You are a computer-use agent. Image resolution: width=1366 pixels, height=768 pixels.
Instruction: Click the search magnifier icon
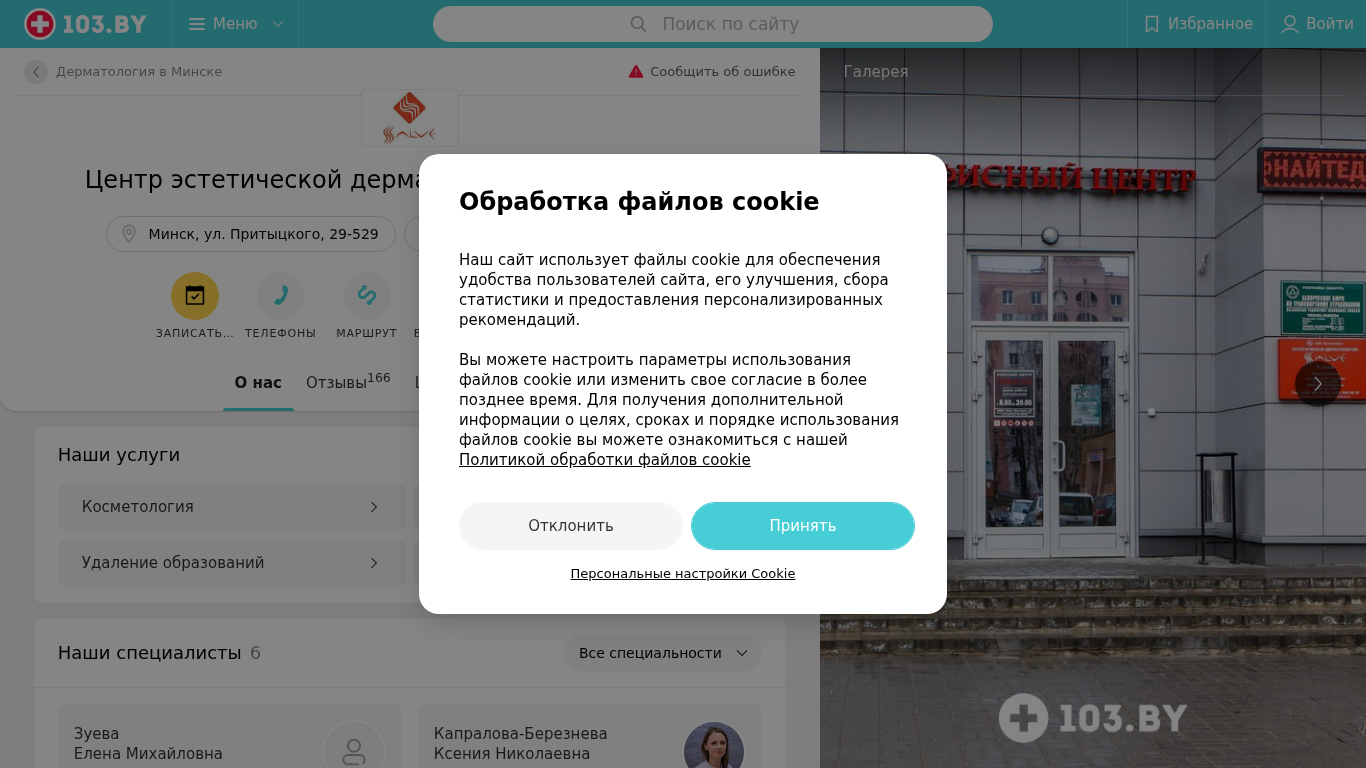click(638, 24)
